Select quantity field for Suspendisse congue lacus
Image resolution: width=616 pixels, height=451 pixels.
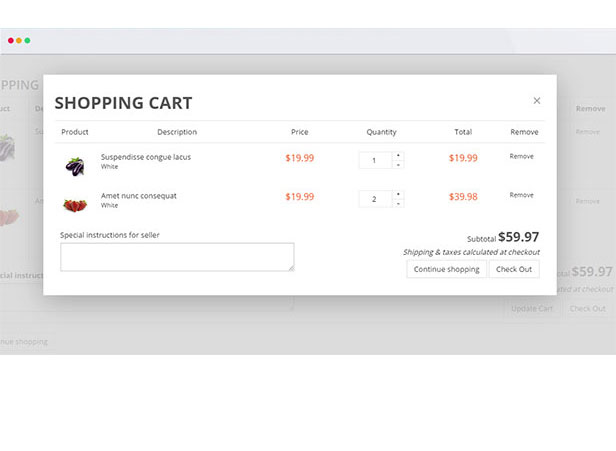(x=375, y=160)
